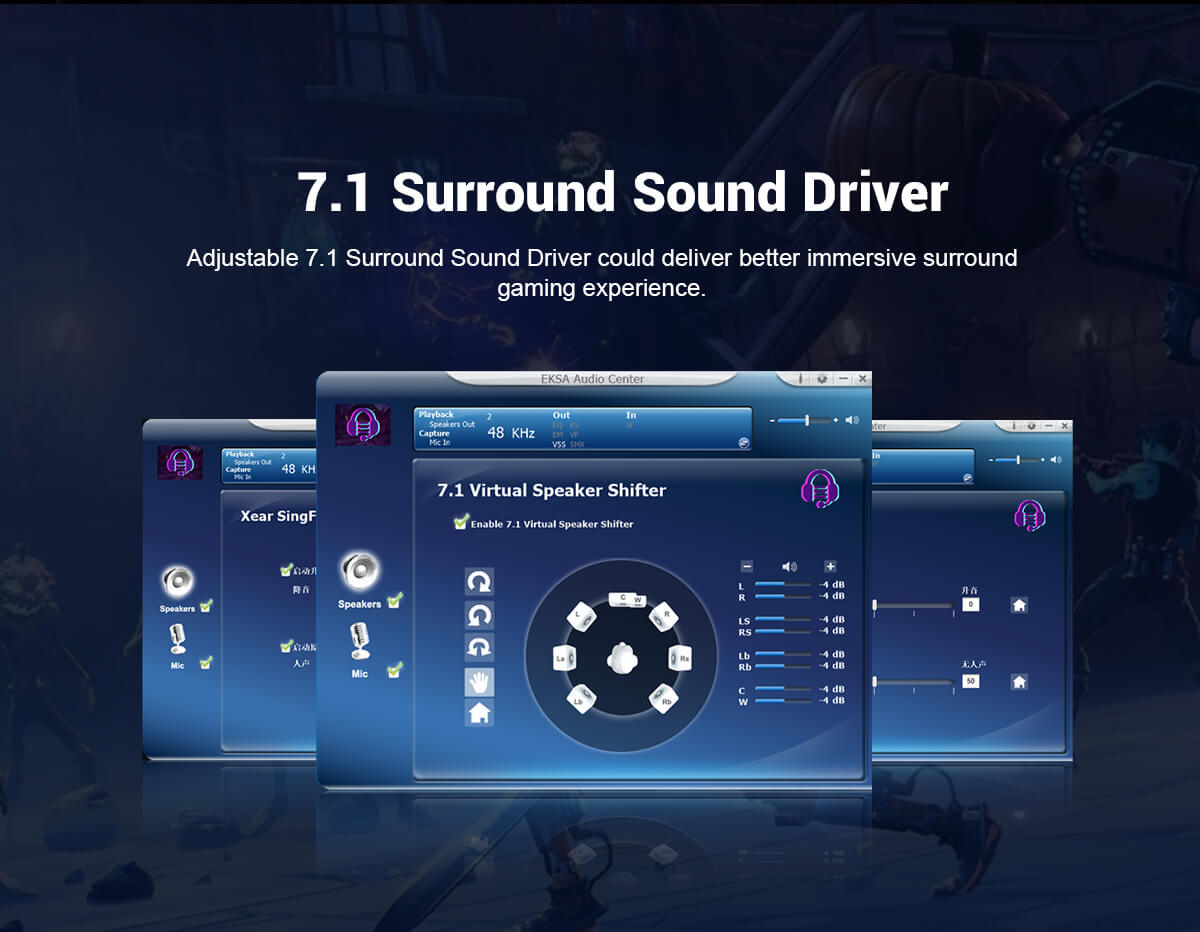Toggle the Speakers checkbox in front window
This screenshot has width=1200, height=932.
click(395, 600)
